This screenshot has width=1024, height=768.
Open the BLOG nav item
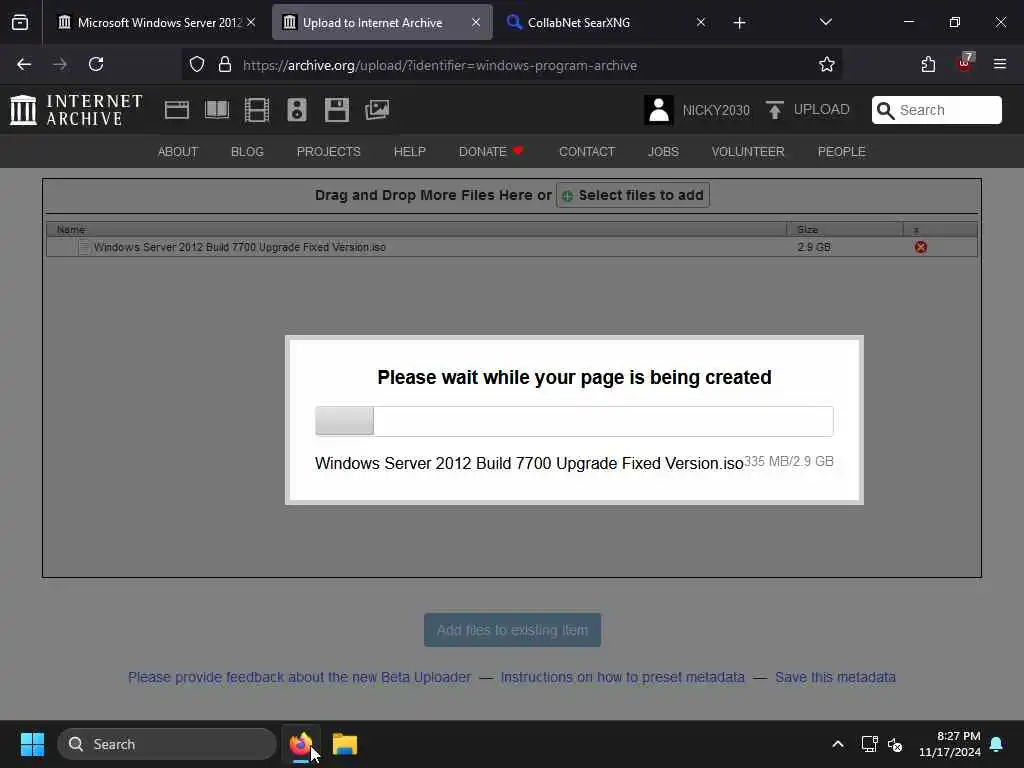[x=248, y=152]
